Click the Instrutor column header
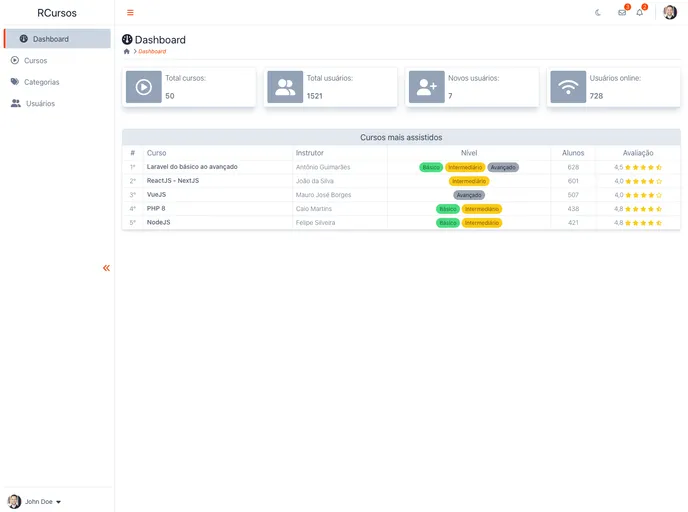The height and width of the screenshot is (512, 688). click(309, 153)
